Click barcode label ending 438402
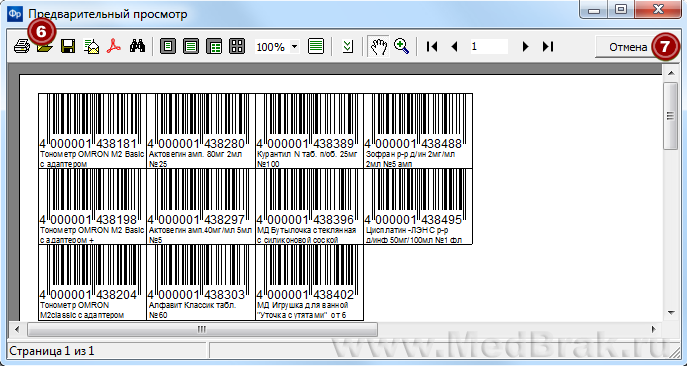Viewport: 687px width, 366px height. (x=309, y=282)
